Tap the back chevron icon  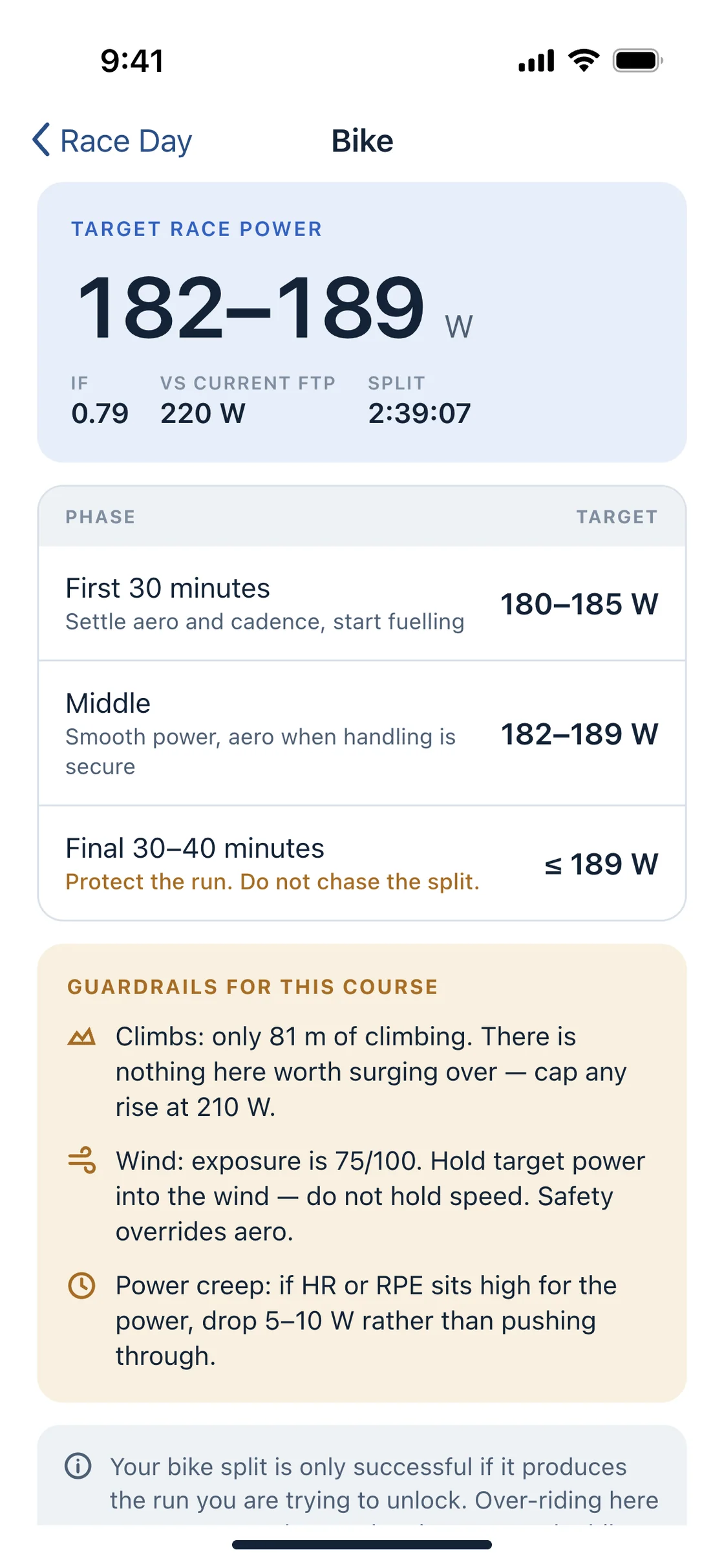(x=41, y=140)
